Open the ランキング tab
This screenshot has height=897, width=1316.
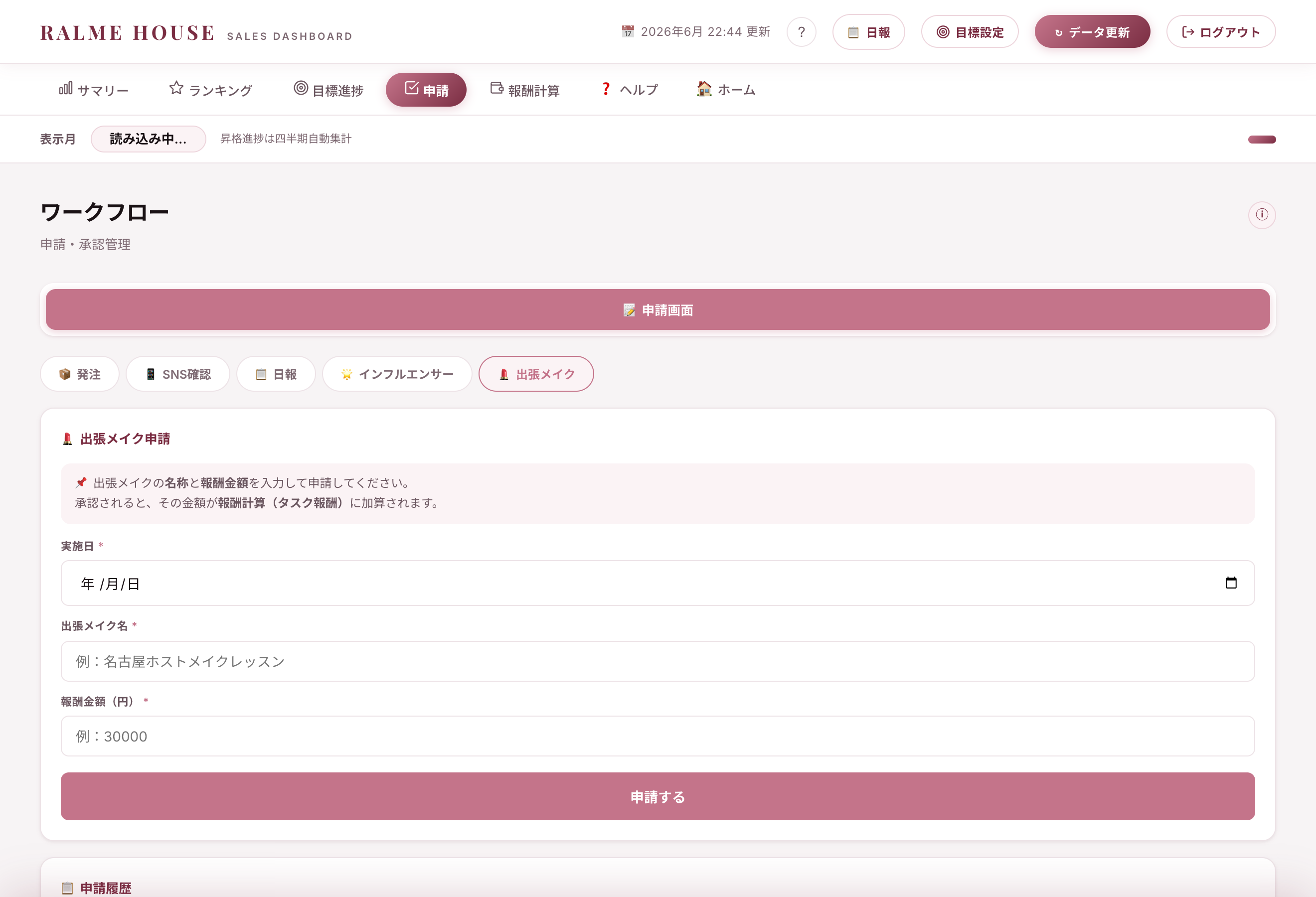click(211, 89)
